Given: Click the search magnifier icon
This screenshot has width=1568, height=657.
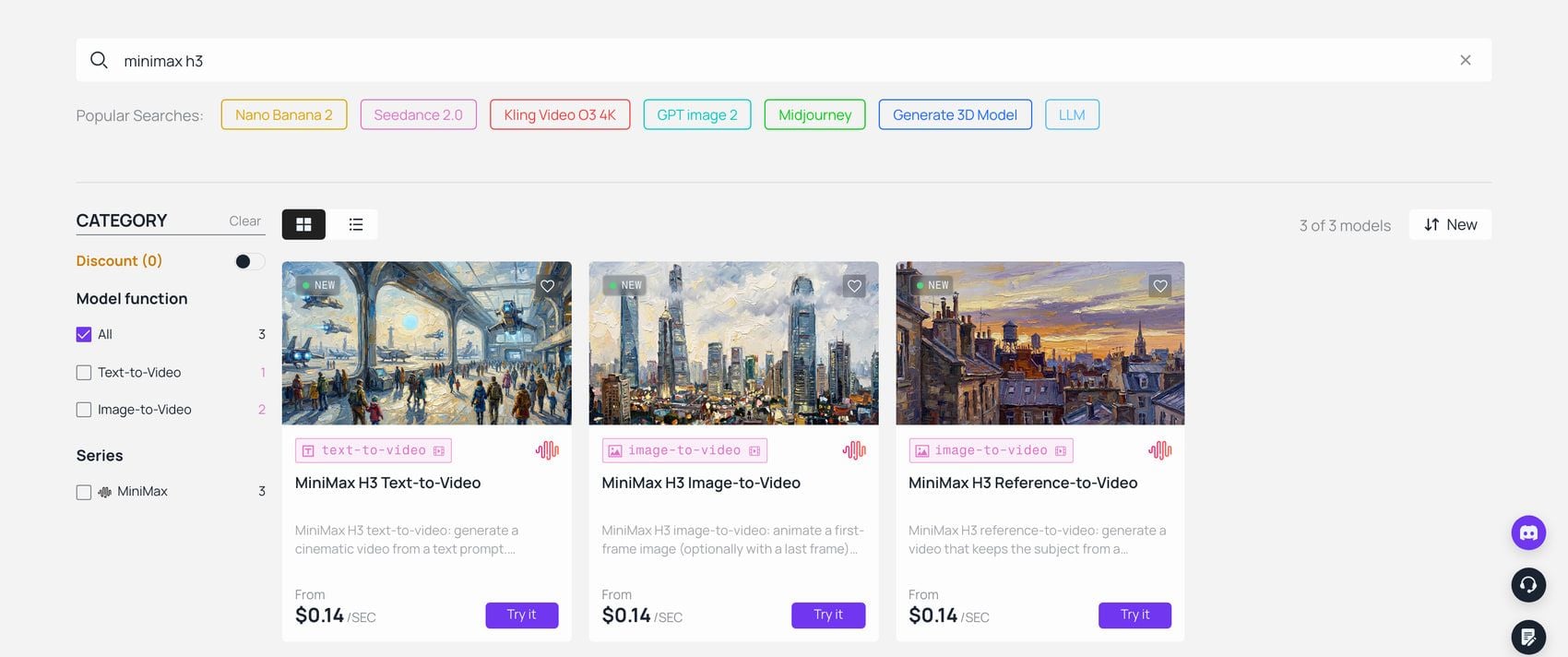Looking at the screenshot, I should point(99,60).
